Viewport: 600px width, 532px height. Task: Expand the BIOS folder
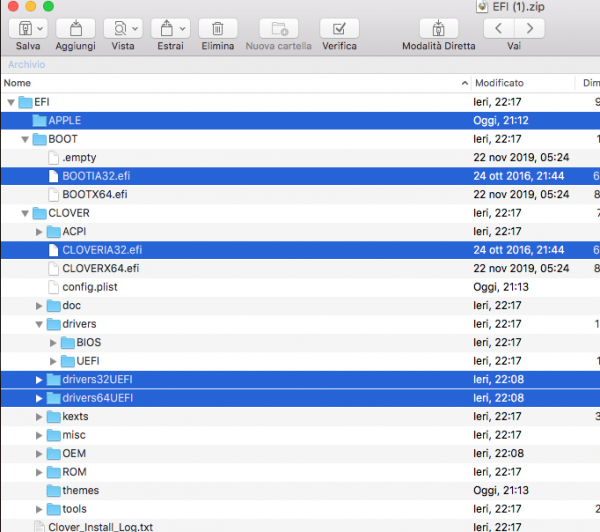tap(53, 343)
